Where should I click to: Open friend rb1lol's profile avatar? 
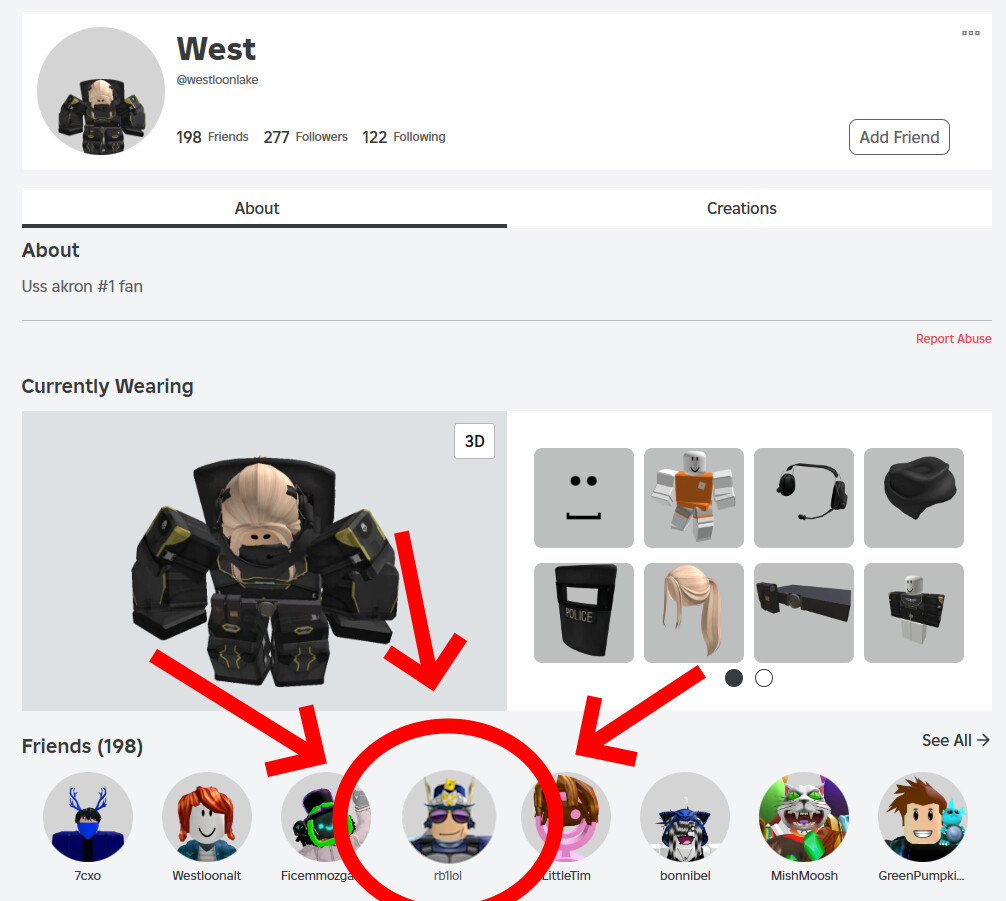(448, 816)
